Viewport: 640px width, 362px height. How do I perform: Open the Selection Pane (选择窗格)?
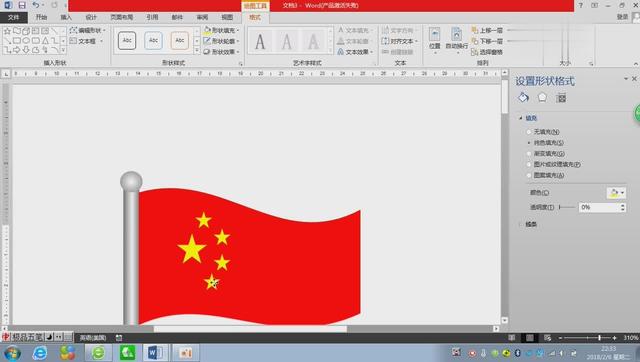point(487,52)
